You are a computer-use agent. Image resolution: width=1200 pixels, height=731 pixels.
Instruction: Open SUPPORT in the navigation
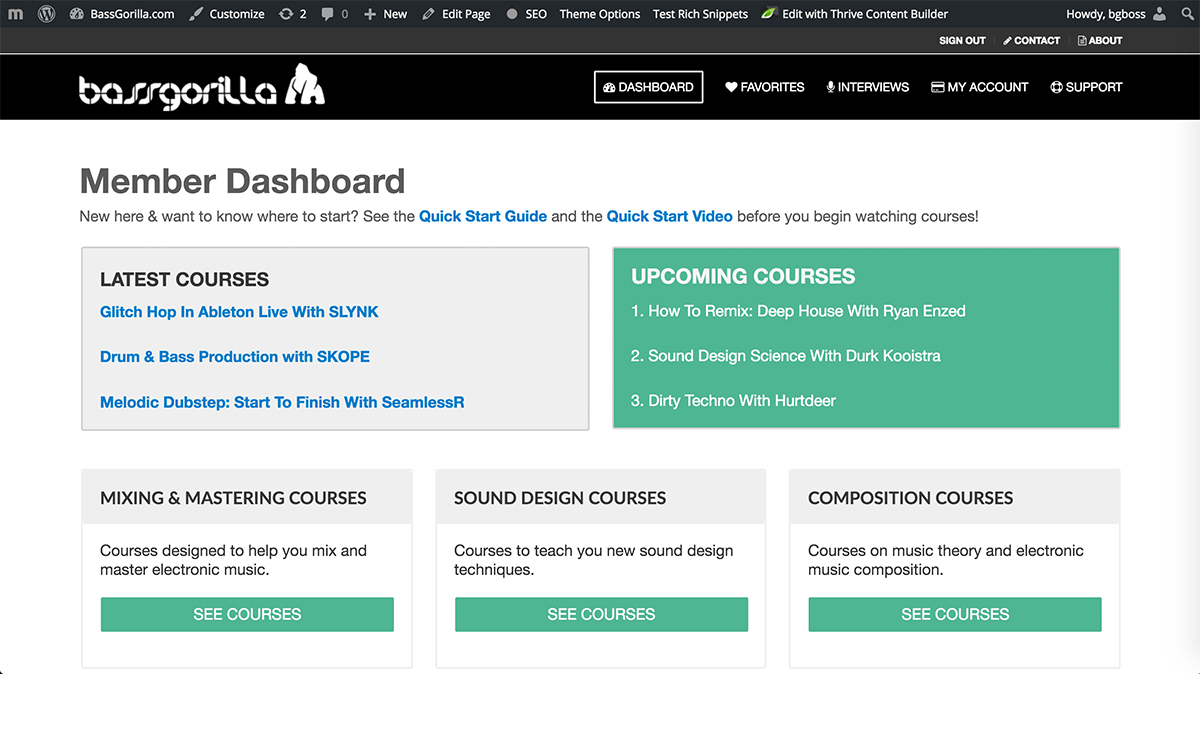click(1086, 87)
